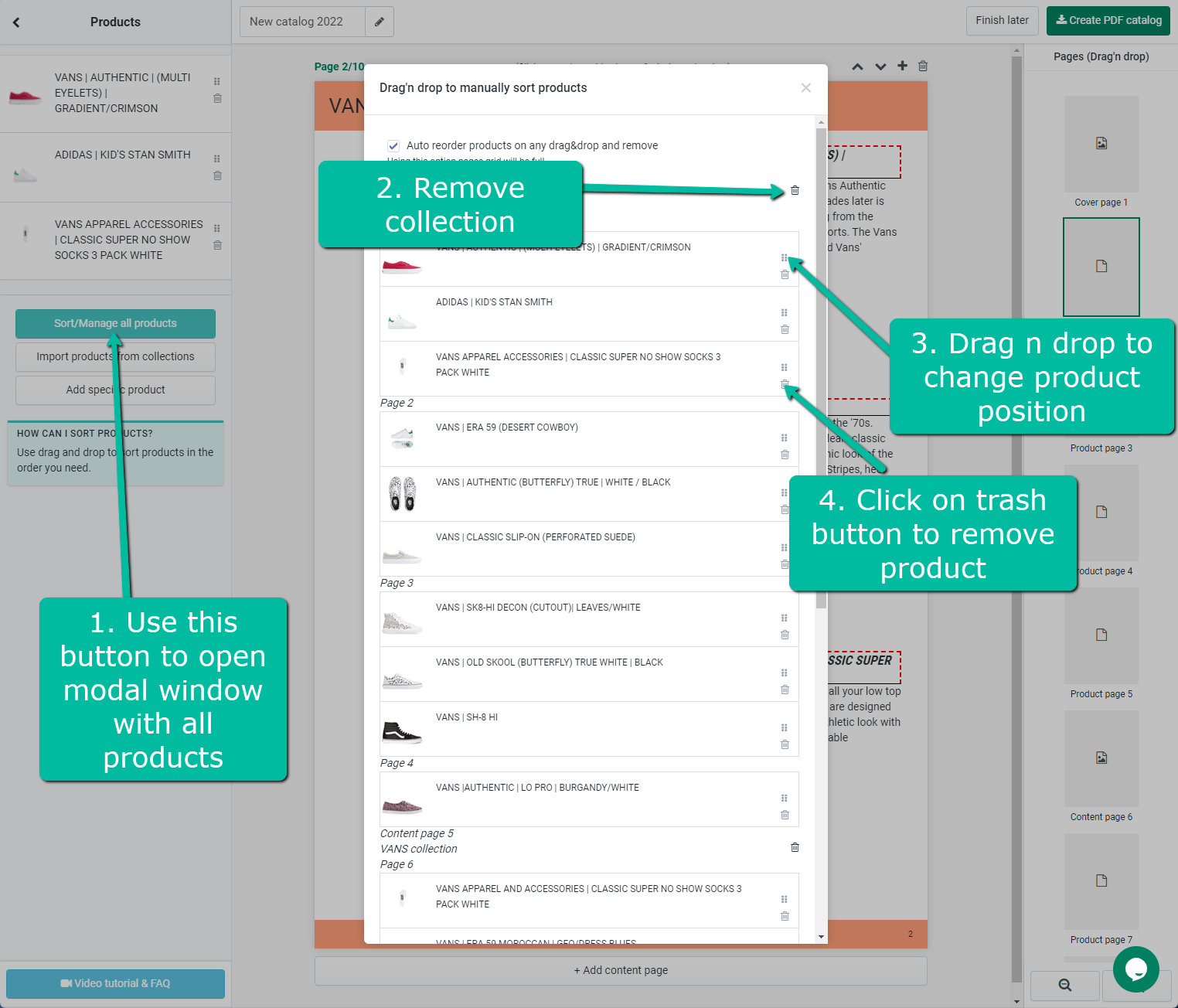This screenshot has width=1178, height=1008.
Task: Delete current page using top trash icon
Action: click(923, 66)
